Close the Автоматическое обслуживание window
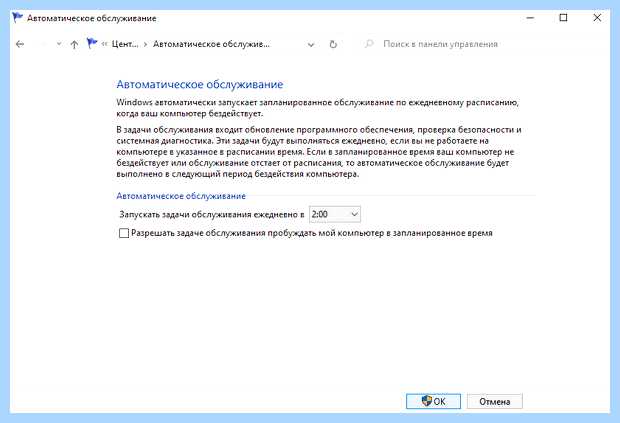The width and height of the screenshot is (620, 423). pos(597,18)
